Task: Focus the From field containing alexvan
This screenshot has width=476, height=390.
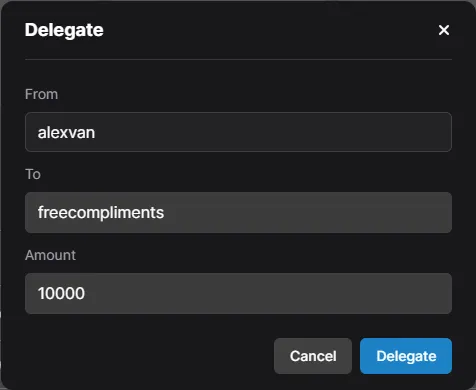Action: click(x=238, y=132)
